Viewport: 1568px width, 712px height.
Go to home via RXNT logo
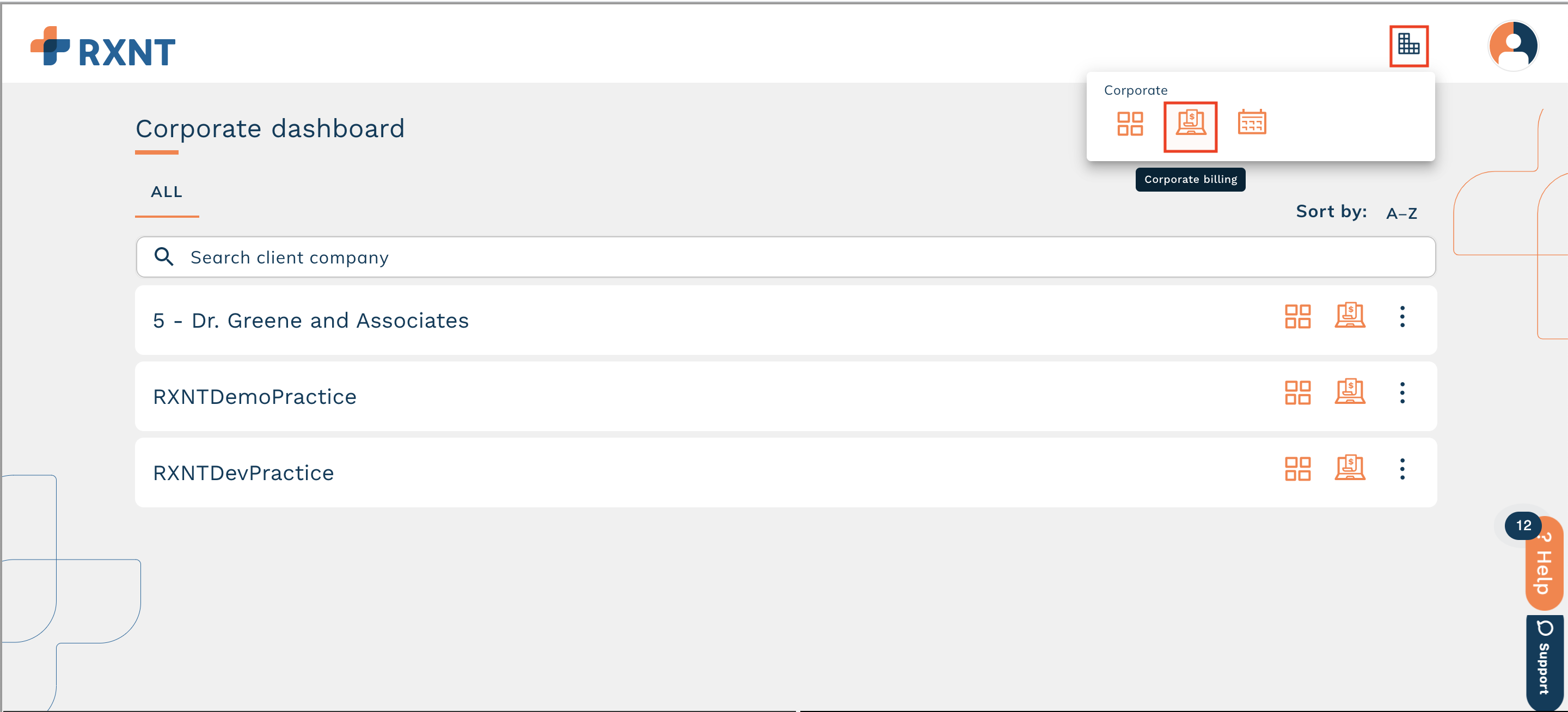[103, 47]
